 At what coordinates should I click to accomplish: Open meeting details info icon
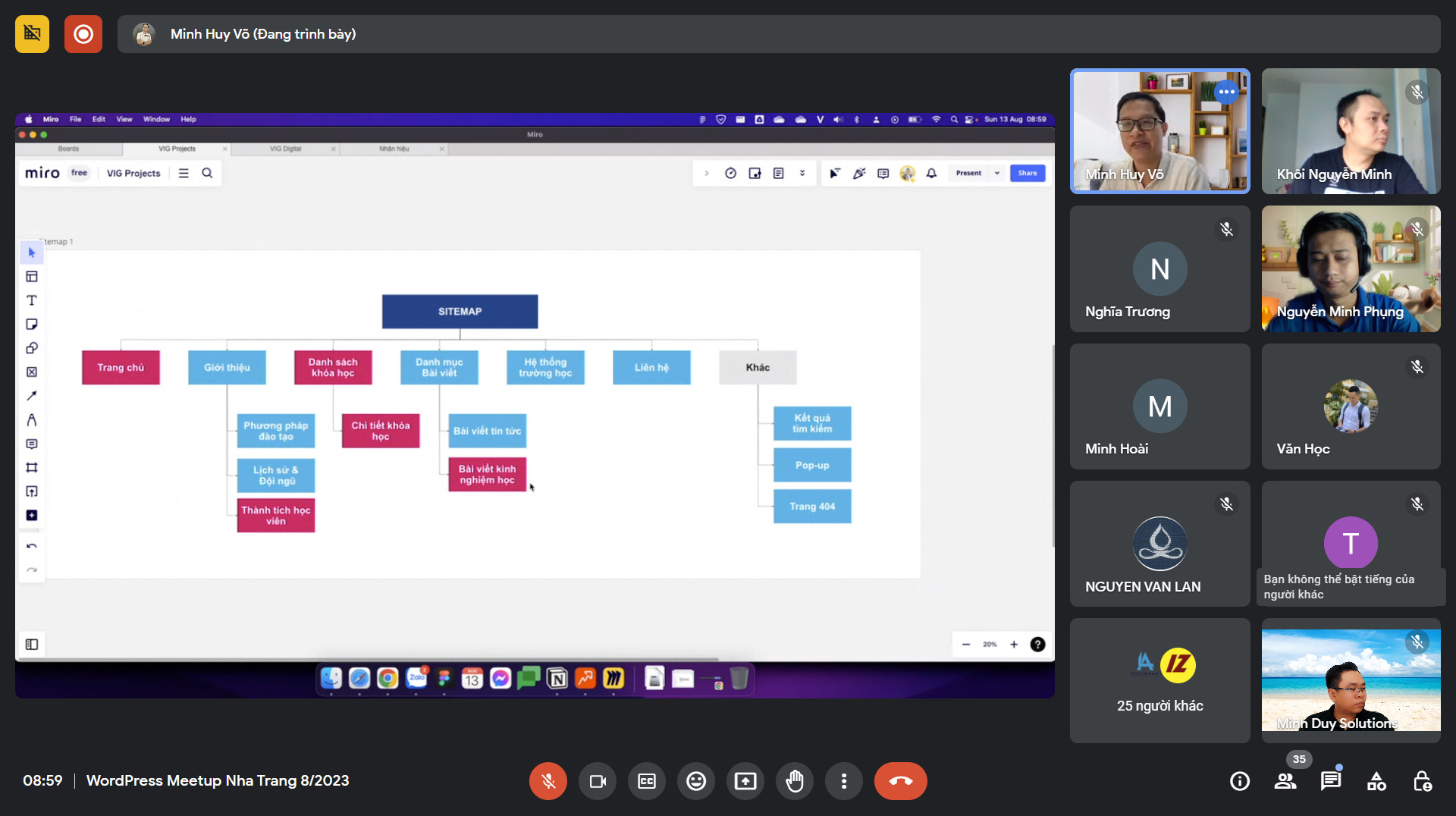(1240, 781)
